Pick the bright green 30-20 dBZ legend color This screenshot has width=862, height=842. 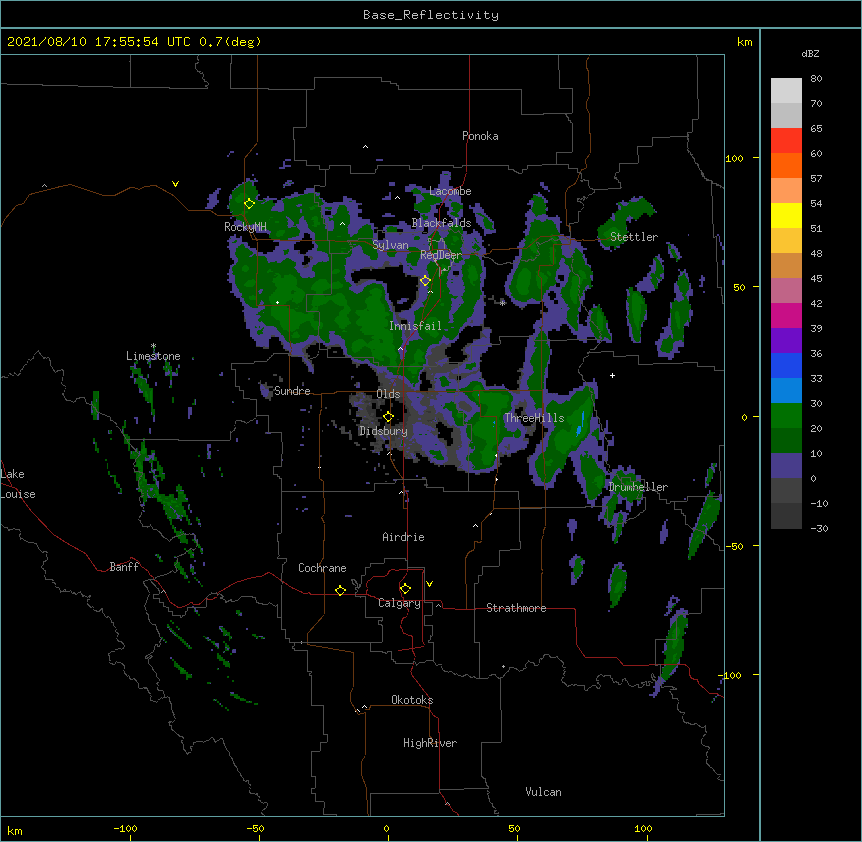tap(786, 416)
